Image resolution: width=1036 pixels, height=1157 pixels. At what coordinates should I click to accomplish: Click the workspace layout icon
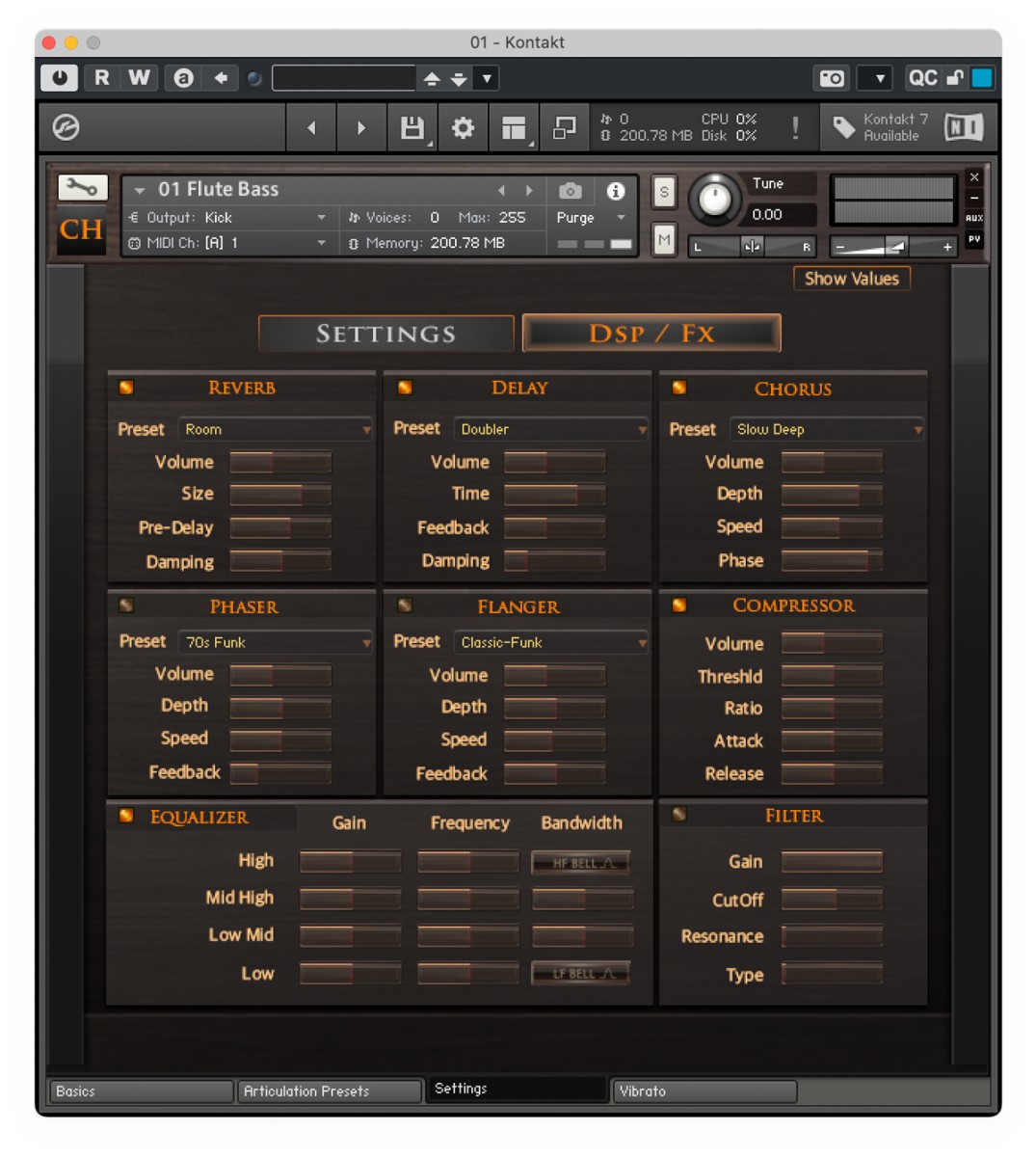click(x=514, y=127)
